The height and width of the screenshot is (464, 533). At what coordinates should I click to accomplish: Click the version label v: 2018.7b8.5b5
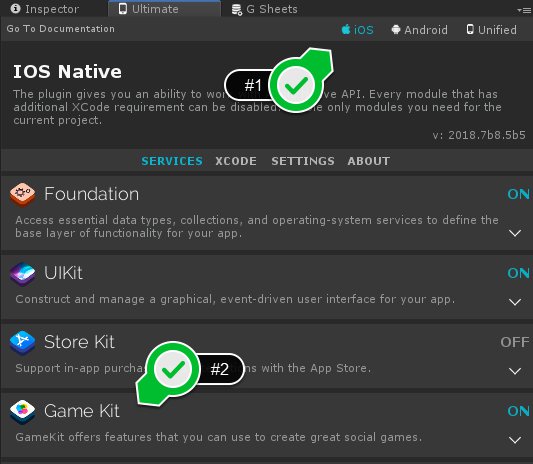coord(479,135)
